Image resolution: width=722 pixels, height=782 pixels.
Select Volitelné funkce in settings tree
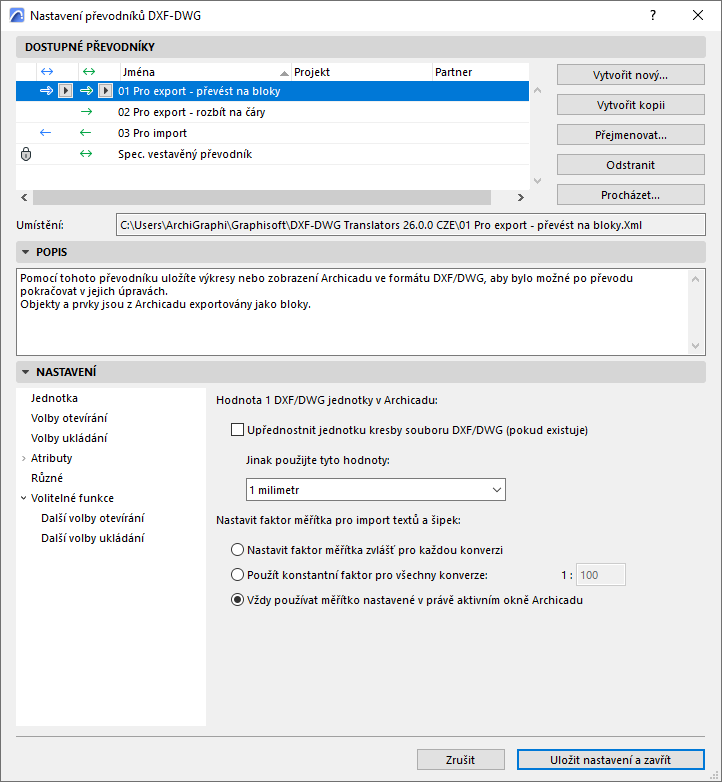(x=72, y=498)
